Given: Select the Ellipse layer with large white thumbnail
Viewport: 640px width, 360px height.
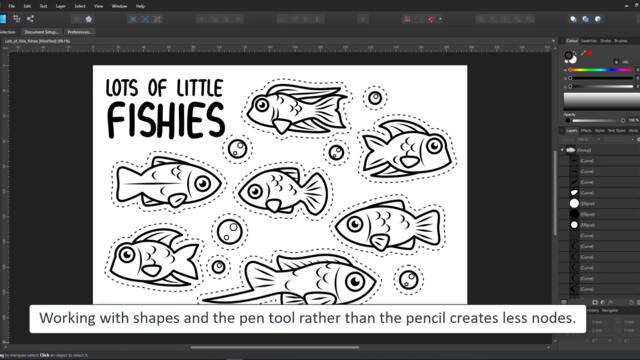Looking at the screenshot, I should coord(600,203).
